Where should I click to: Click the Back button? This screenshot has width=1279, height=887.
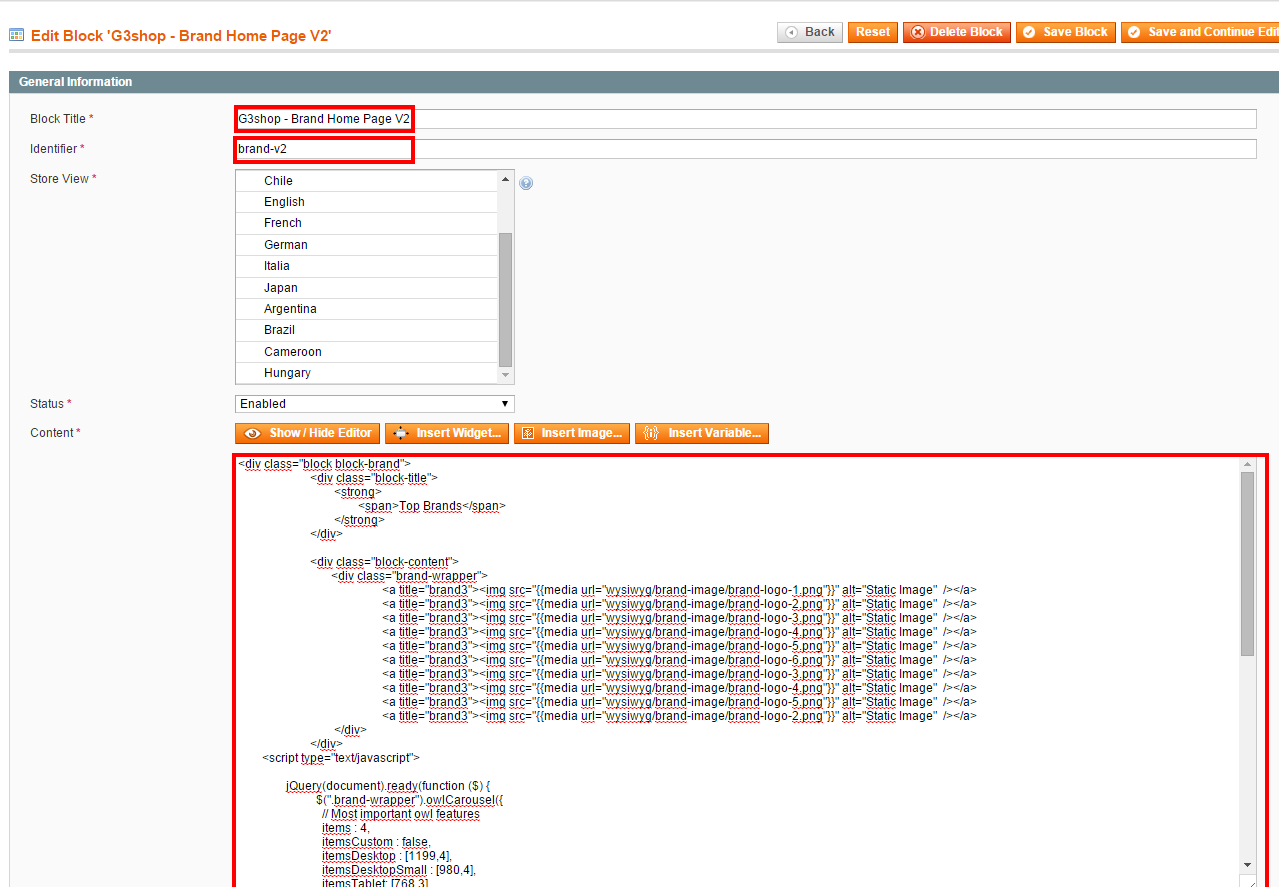coord(810,32)
